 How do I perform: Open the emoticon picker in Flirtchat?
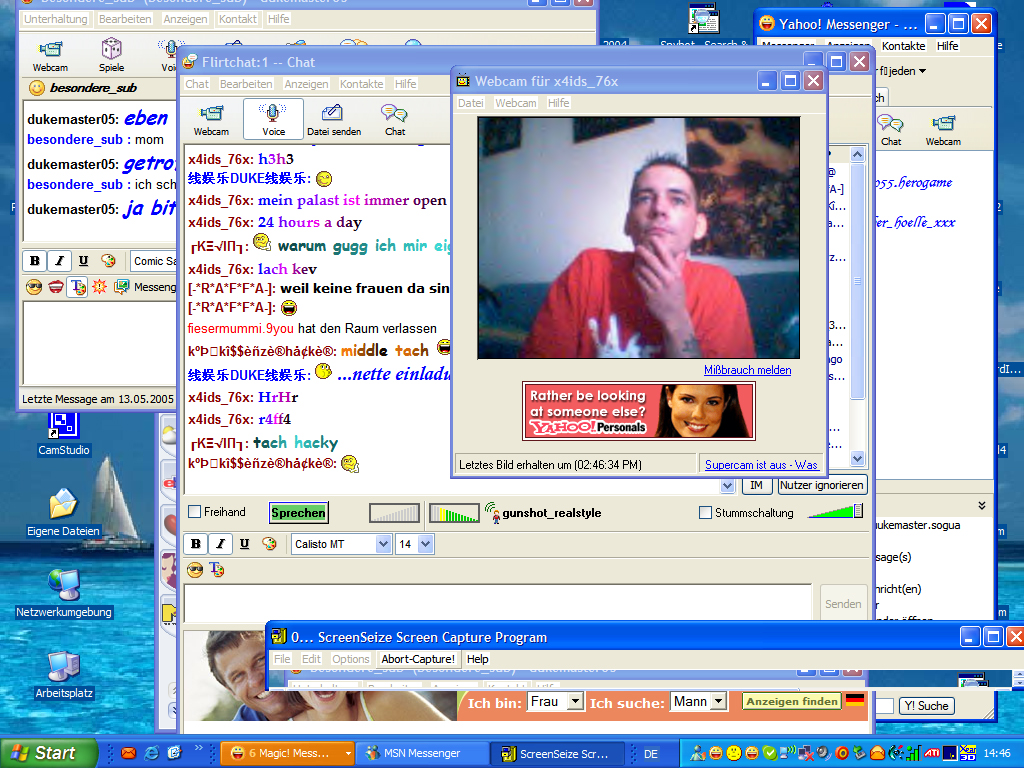click(x=195, y=570)
